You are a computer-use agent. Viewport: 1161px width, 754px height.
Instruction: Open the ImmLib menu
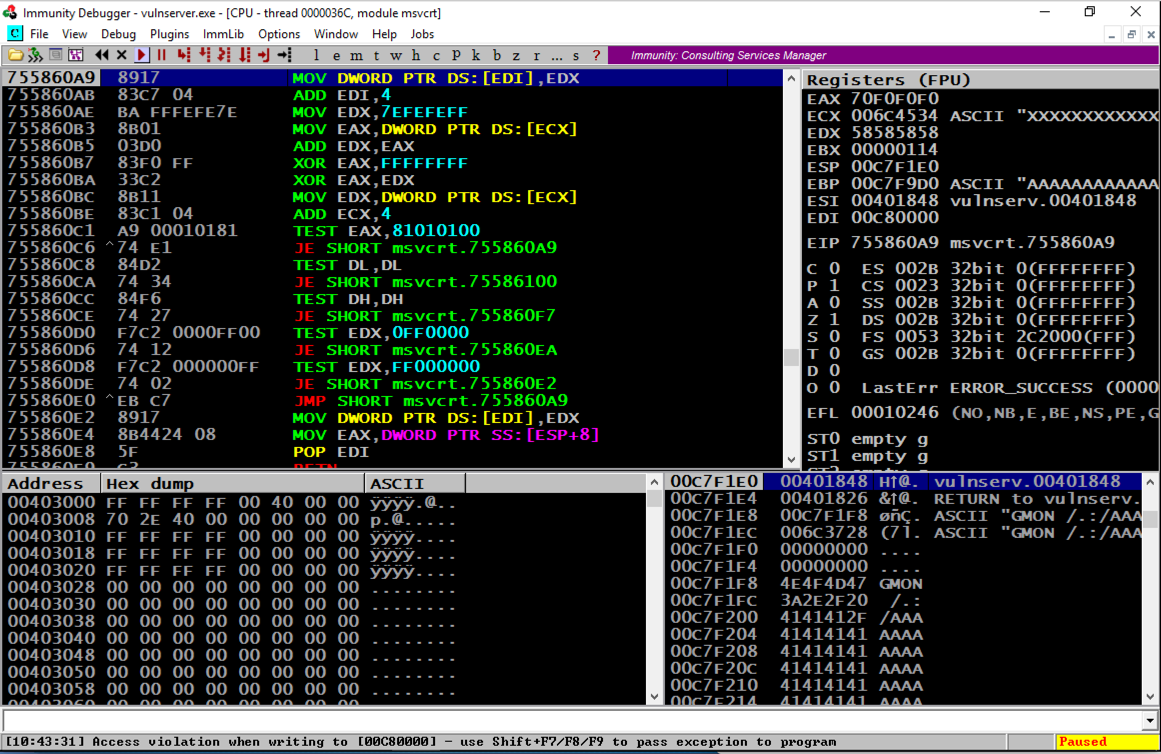tap(223, 34)
